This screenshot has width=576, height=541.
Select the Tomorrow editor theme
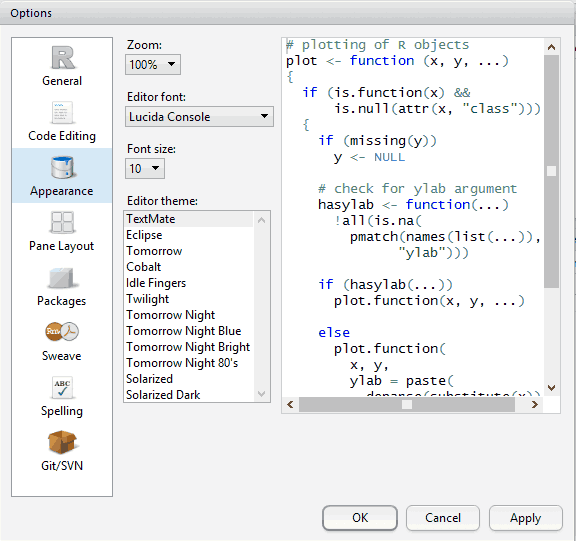click(189, 251)
